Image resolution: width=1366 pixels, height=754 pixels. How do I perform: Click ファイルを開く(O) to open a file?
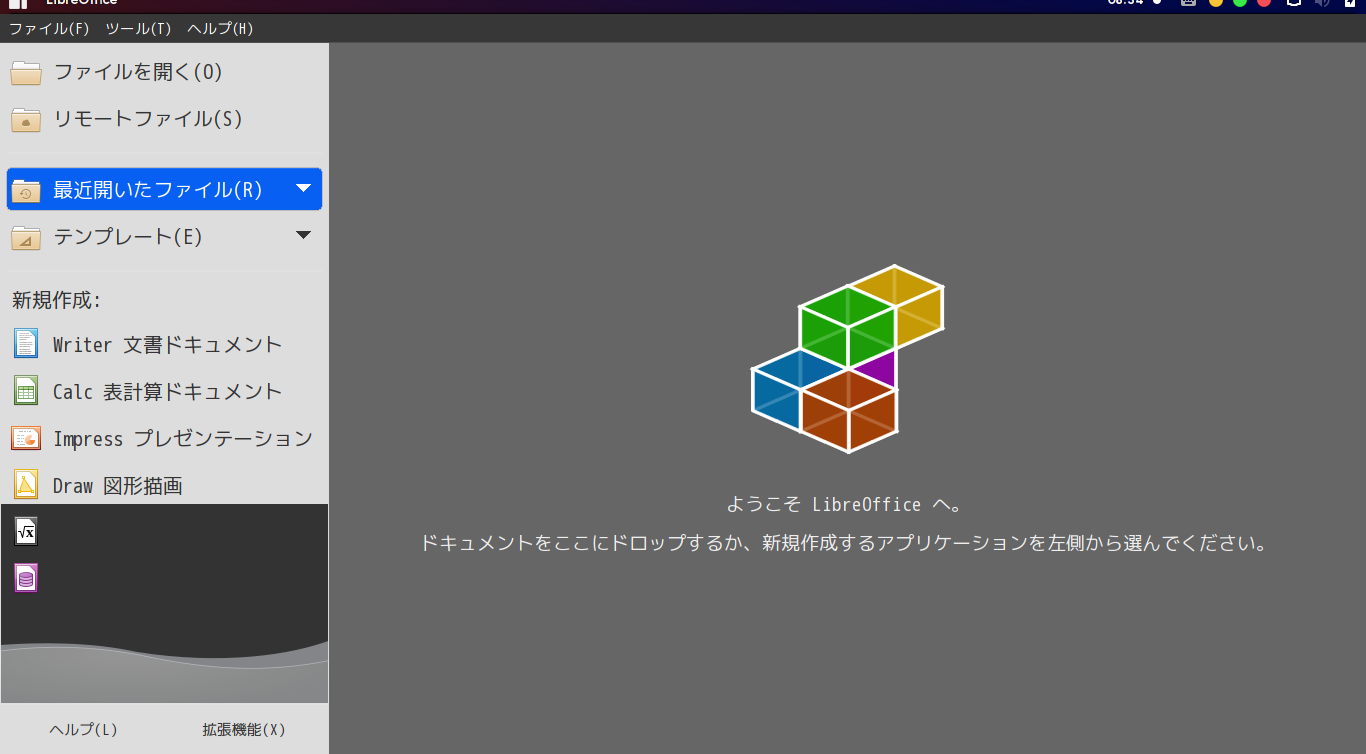click(x=164, y=72)
